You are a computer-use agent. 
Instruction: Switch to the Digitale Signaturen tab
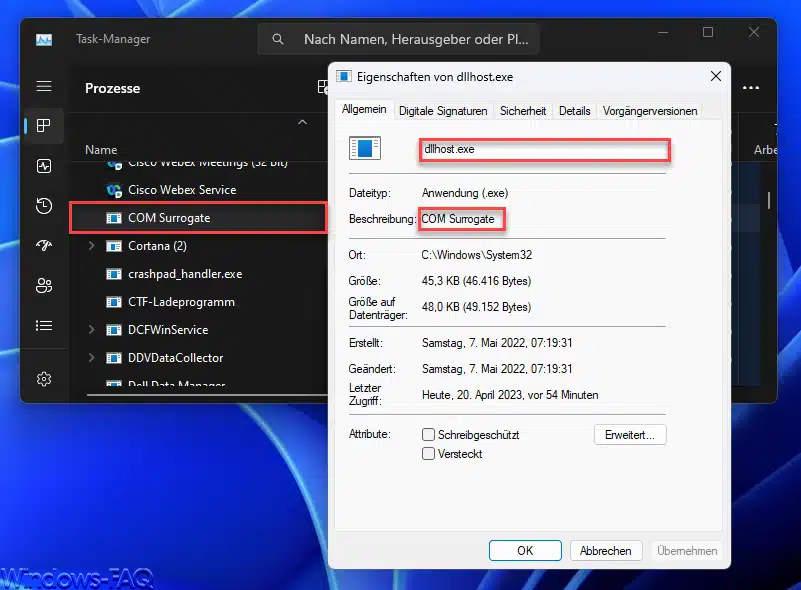[443, 111]
